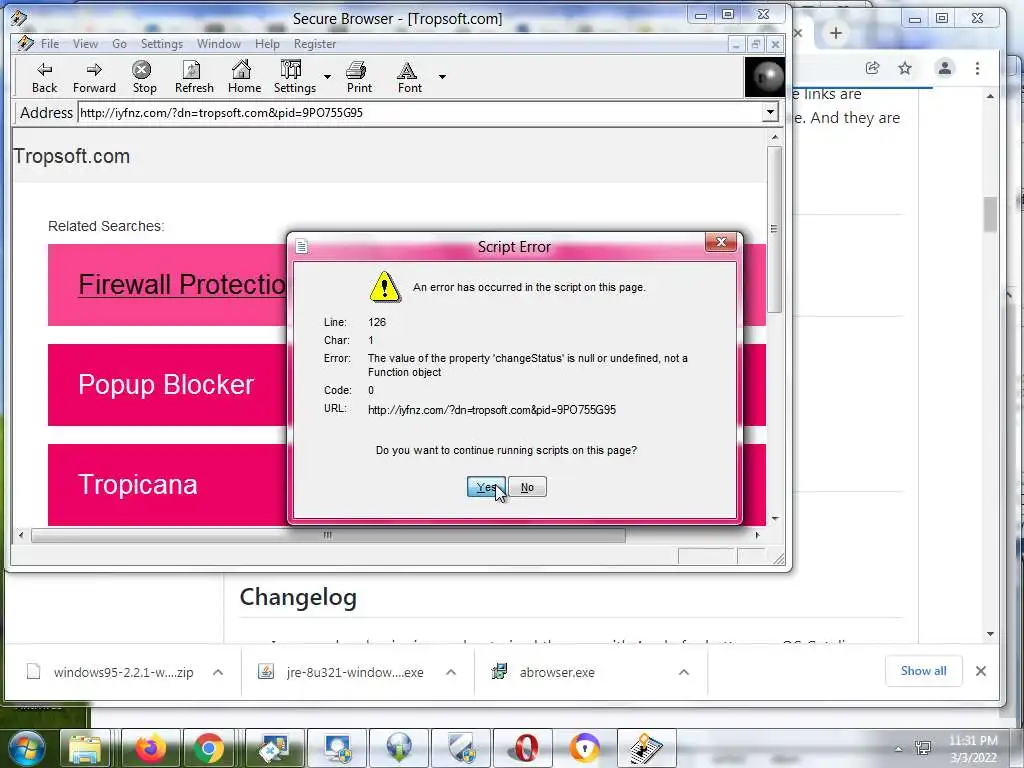Open the shield icon in taskbar
1024x768 pixels.
463,748
